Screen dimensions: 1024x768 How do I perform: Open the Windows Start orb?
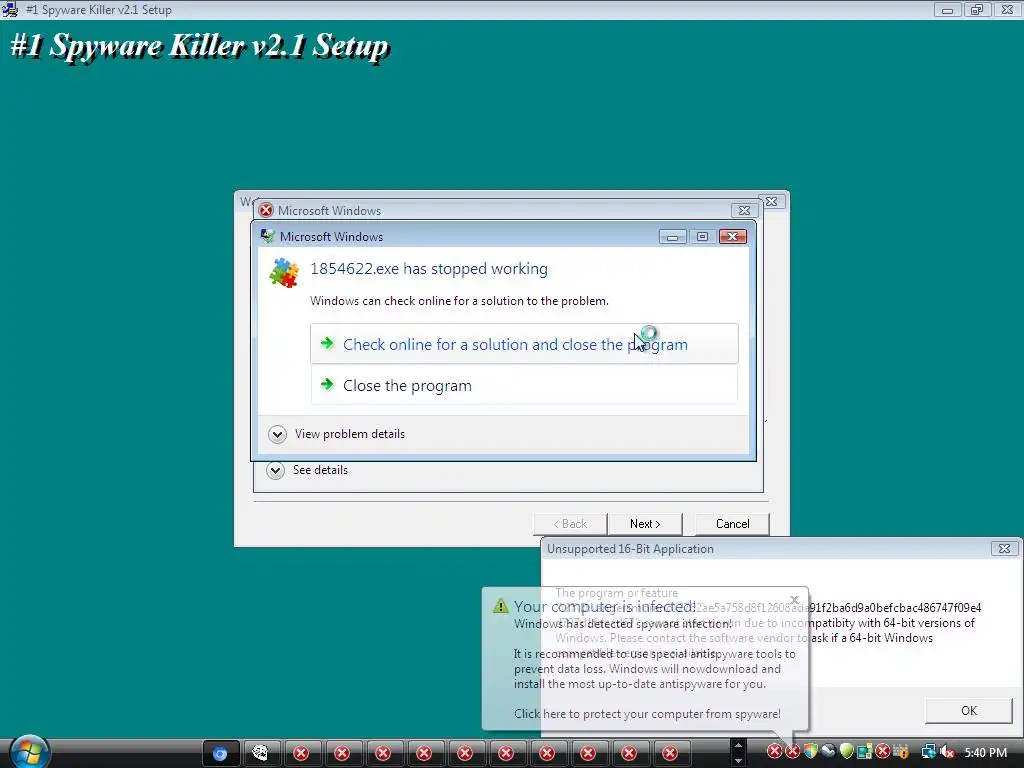[28, 751]
